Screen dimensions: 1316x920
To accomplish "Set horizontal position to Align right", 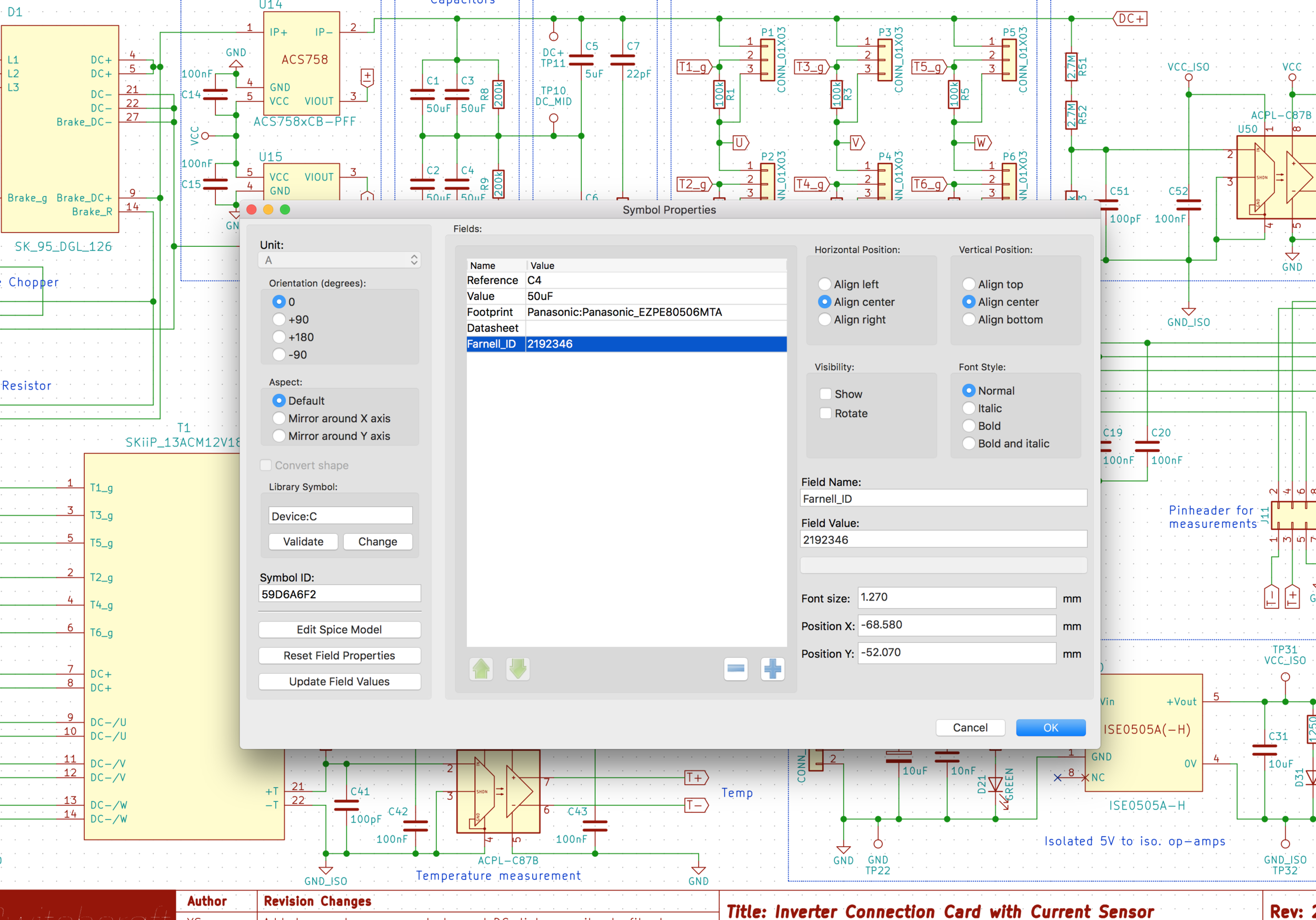I will (825, 319).
